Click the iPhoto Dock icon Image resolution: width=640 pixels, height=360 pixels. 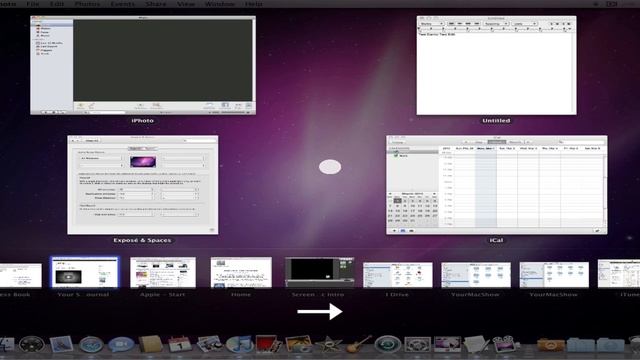(x=298, y=344)
